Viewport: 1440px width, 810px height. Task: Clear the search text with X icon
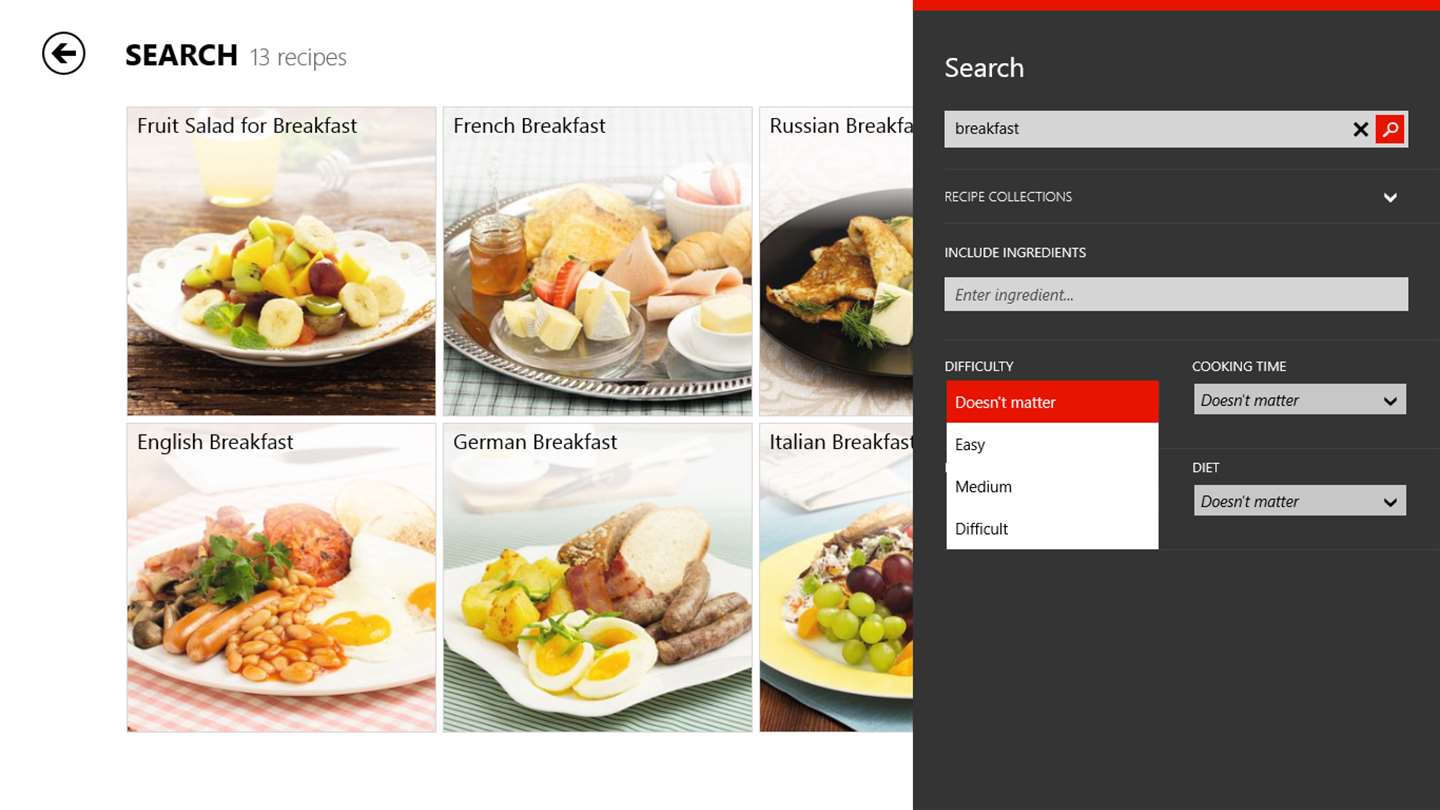click(1360, 129)
